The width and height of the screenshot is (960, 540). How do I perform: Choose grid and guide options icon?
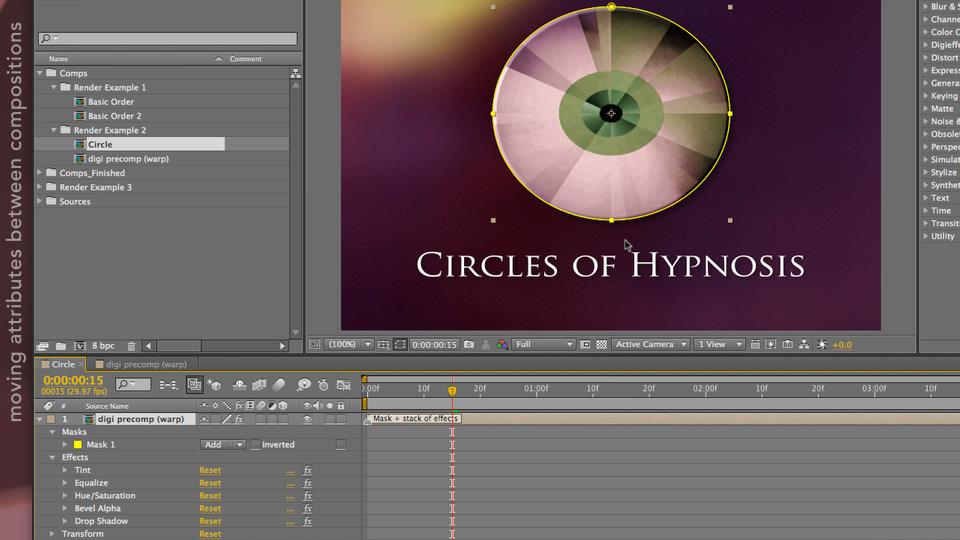click(383, 345)
